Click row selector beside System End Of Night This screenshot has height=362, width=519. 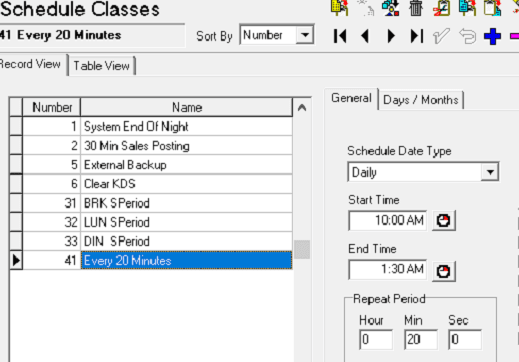click(x=16, y=126)
